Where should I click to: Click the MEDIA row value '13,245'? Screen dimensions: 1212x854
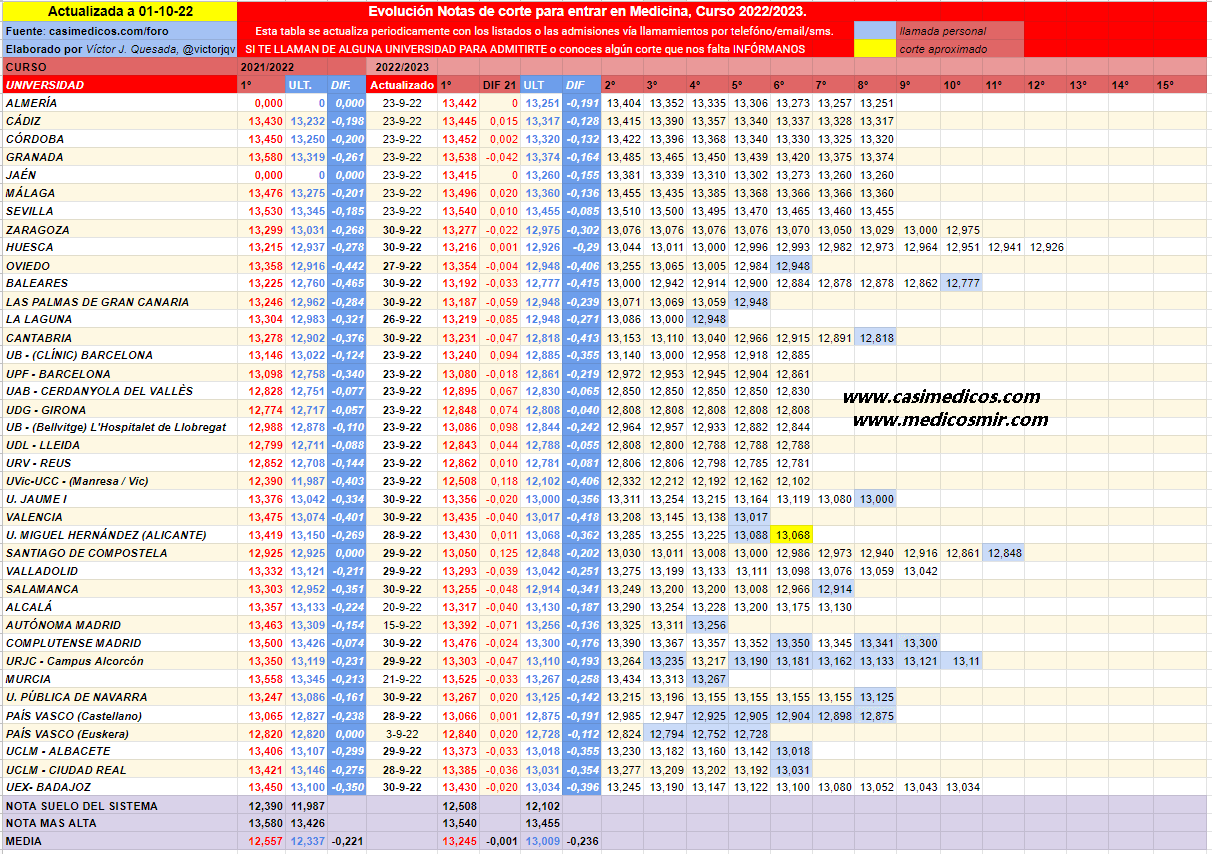point(459,841)
